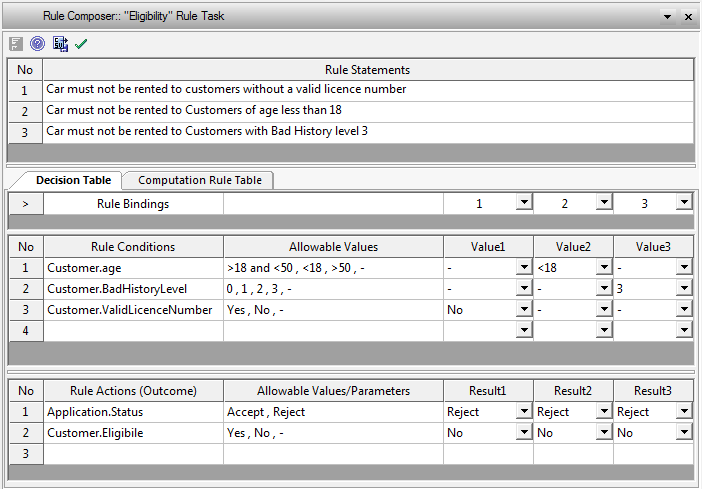Open Value3 dropdown showing 3 for BadHistoryLevel
Viewport: 702px width, 489px height.
pyautogui.click(x=684, y=288)
